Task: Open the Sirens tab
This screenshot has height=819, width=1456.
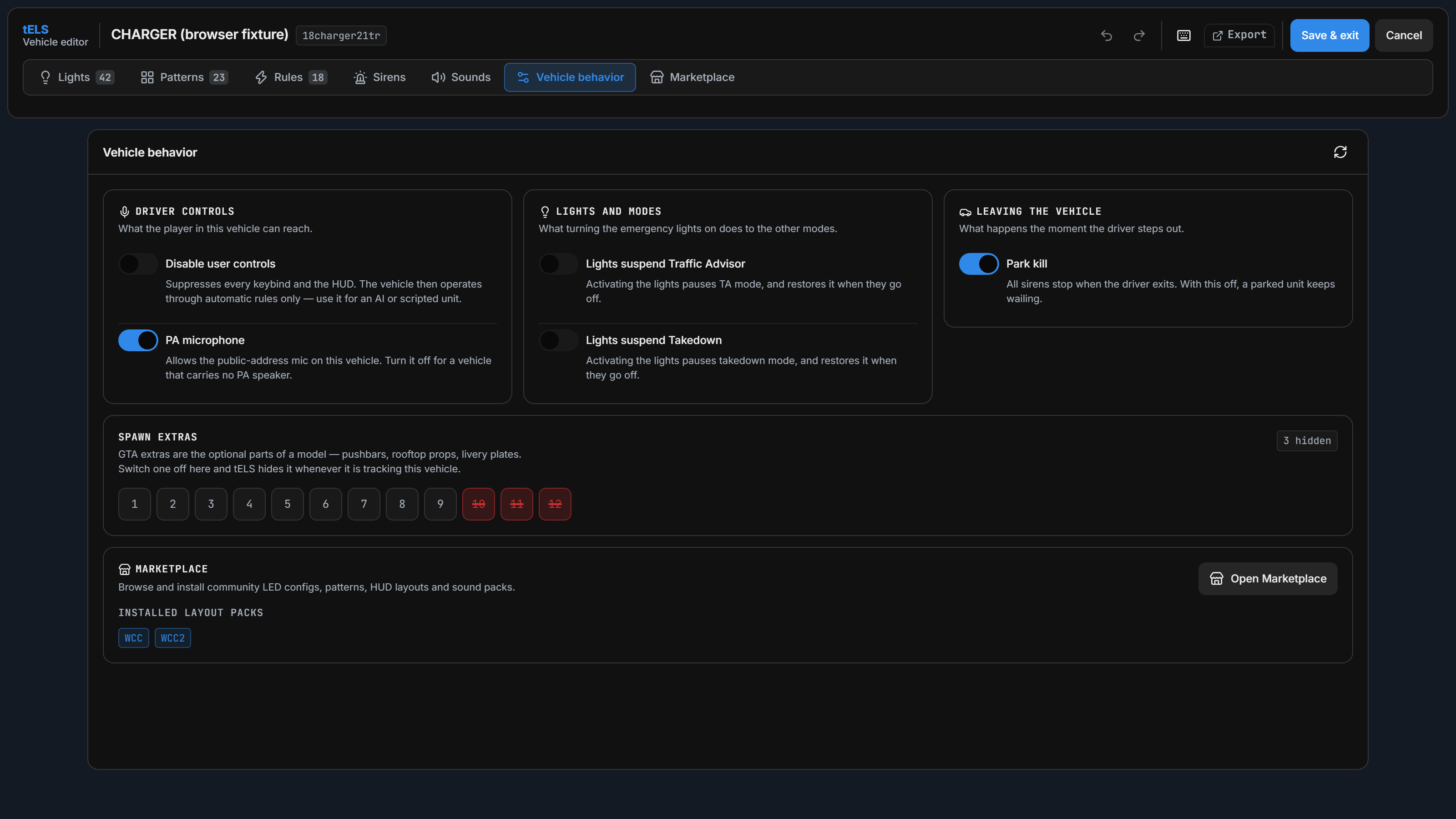Action: 380,77
